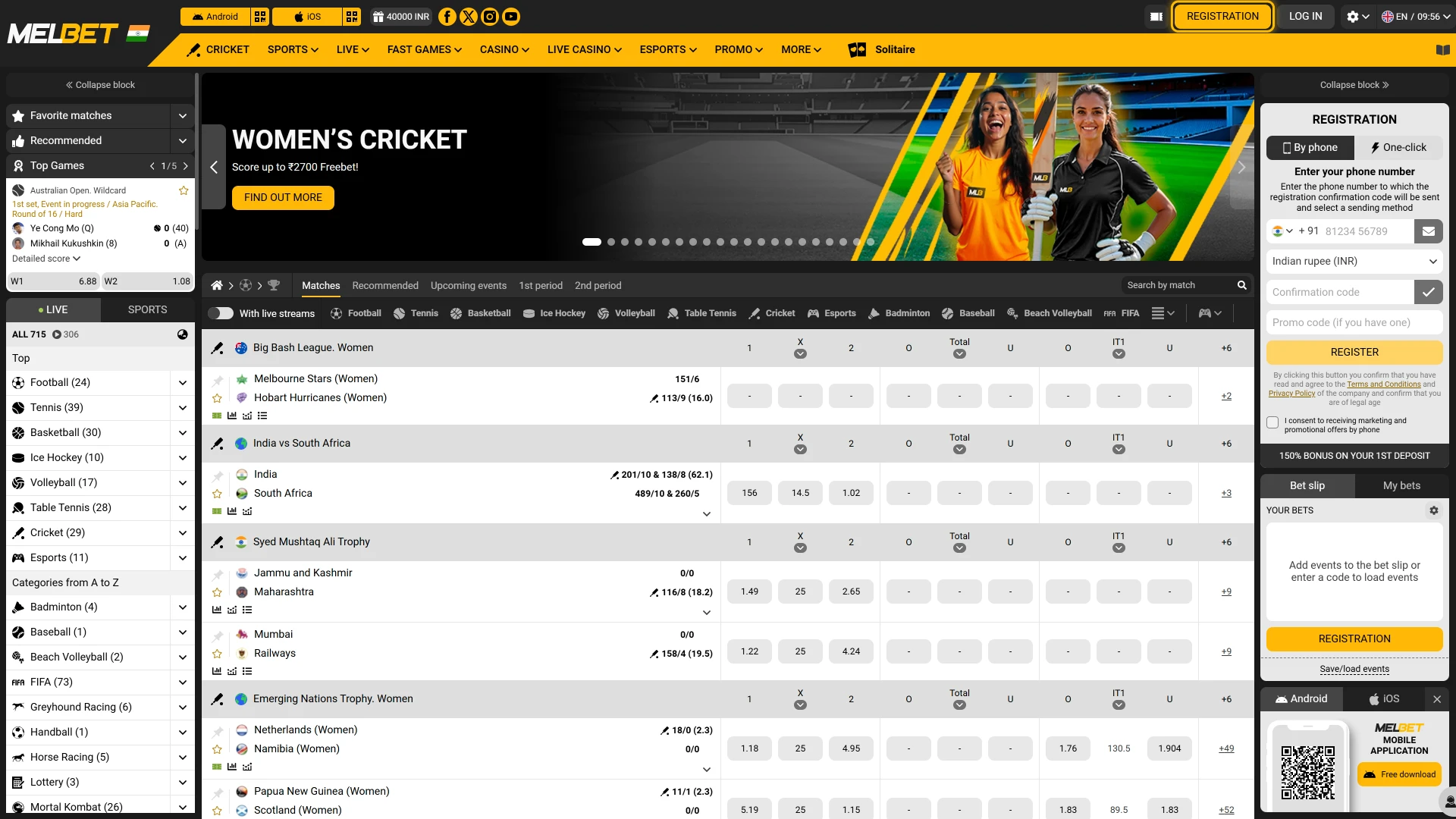Click FIND OUT MORE on the Women's Cricket banner
The height and width of the screenshot is (819, 1456).
coord(282,198)
